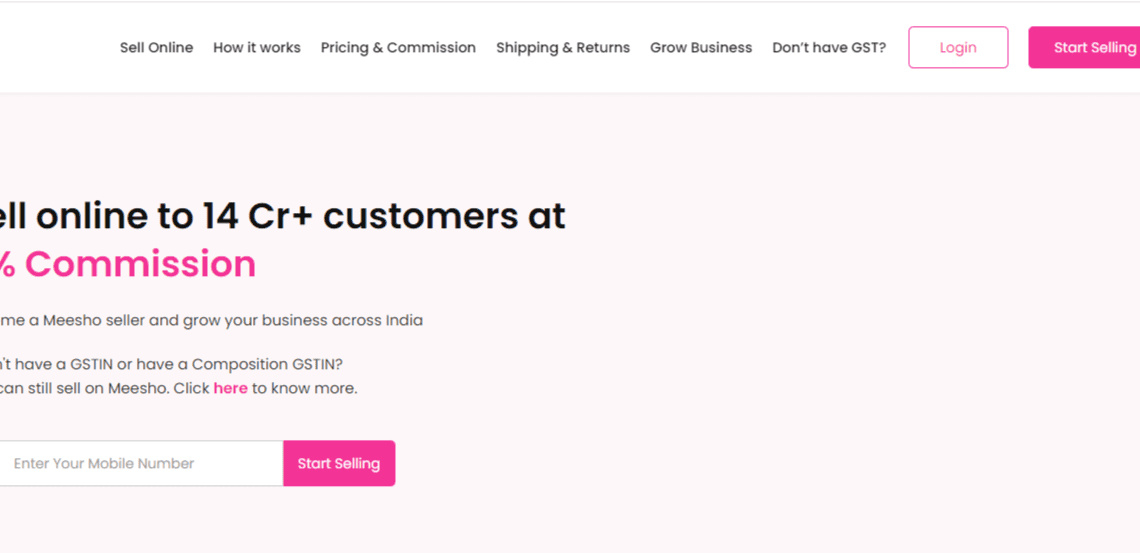Screen dimensions: 1140x553
Task: Click the 'Composition GSTIN?' text
Action: click(x=267, y=364)
